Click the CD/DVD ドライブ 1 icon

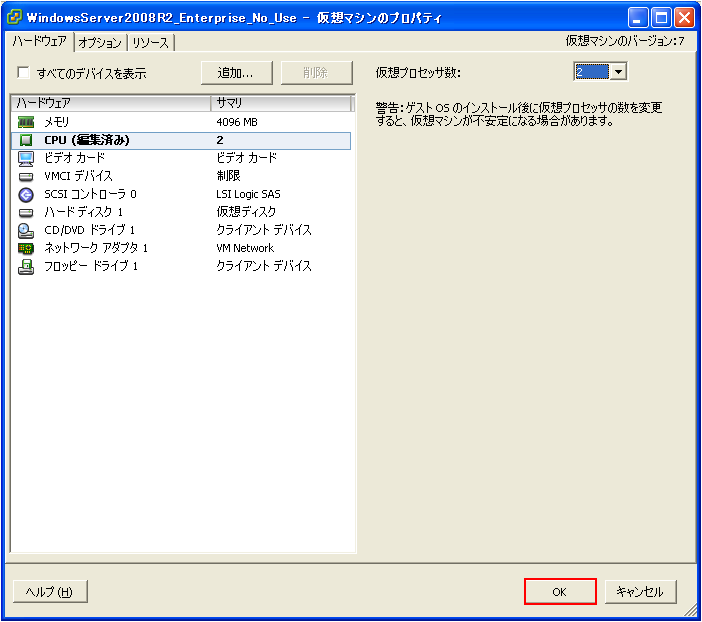tap(26, 230)
